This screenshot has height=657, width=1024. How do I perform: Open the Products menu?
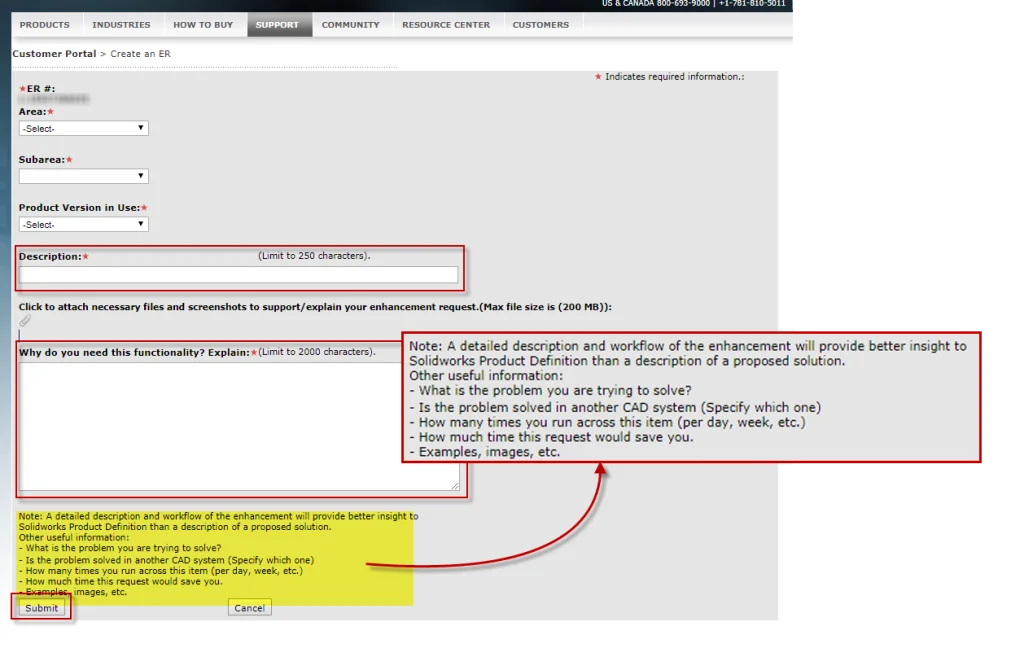tap(44, 25)
